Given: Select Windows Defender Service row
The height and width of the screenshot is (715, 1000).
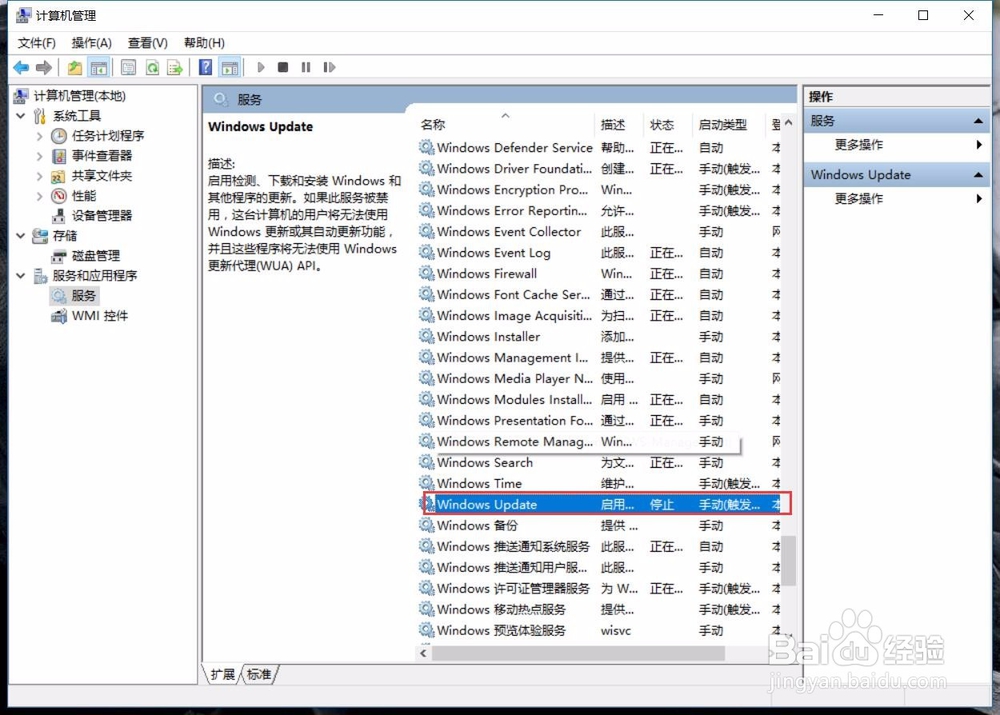Looking at the screenshot, I should (x=599, y=148).
